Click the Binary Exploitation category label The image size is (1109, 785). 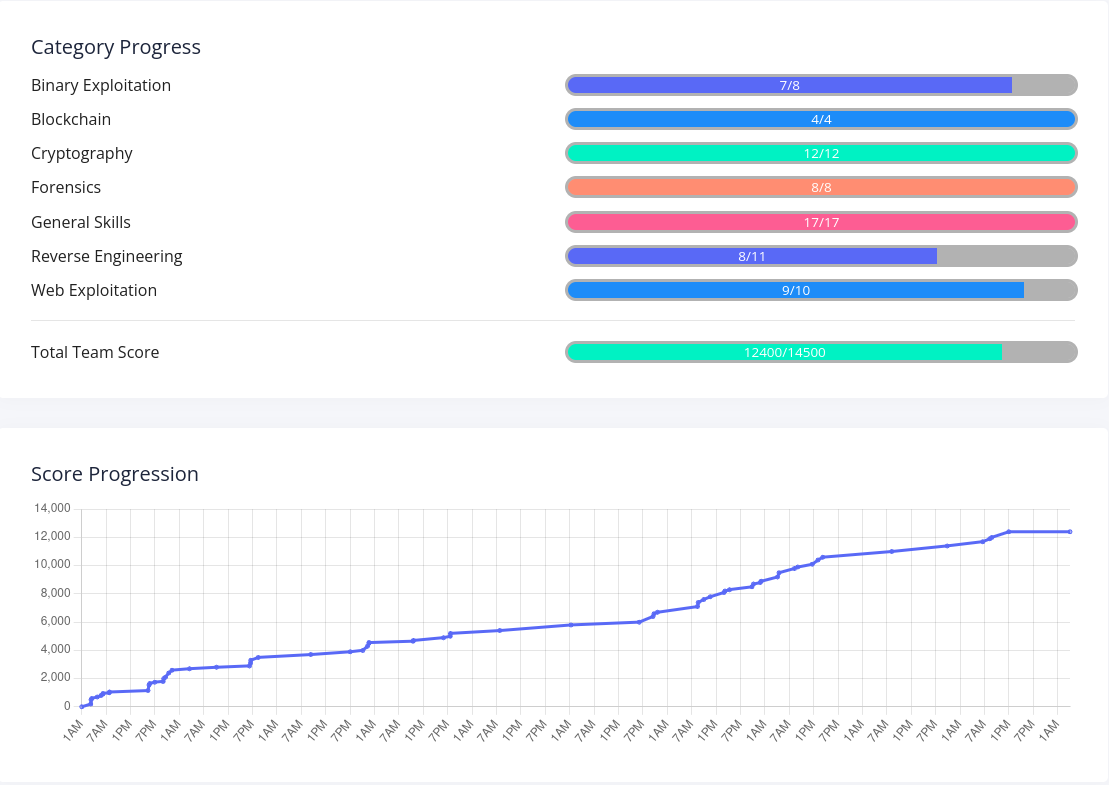101,85
